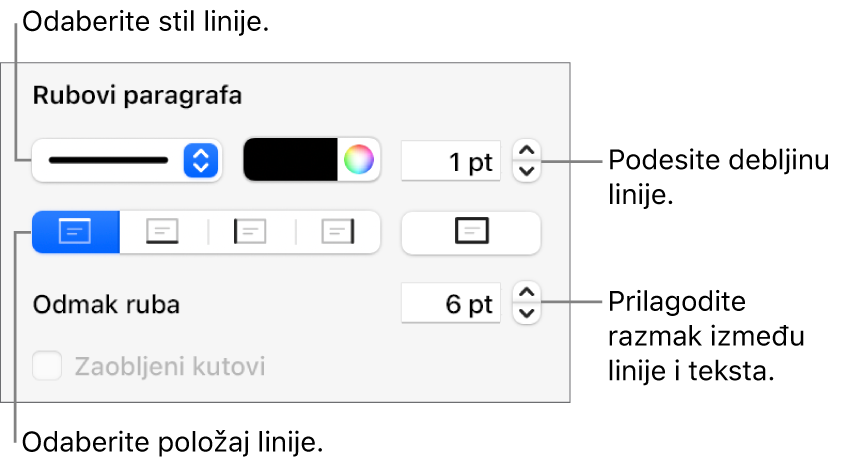Open the line style pop-up menu
Screen dimensions: 844x467
(x=125, y=160)
